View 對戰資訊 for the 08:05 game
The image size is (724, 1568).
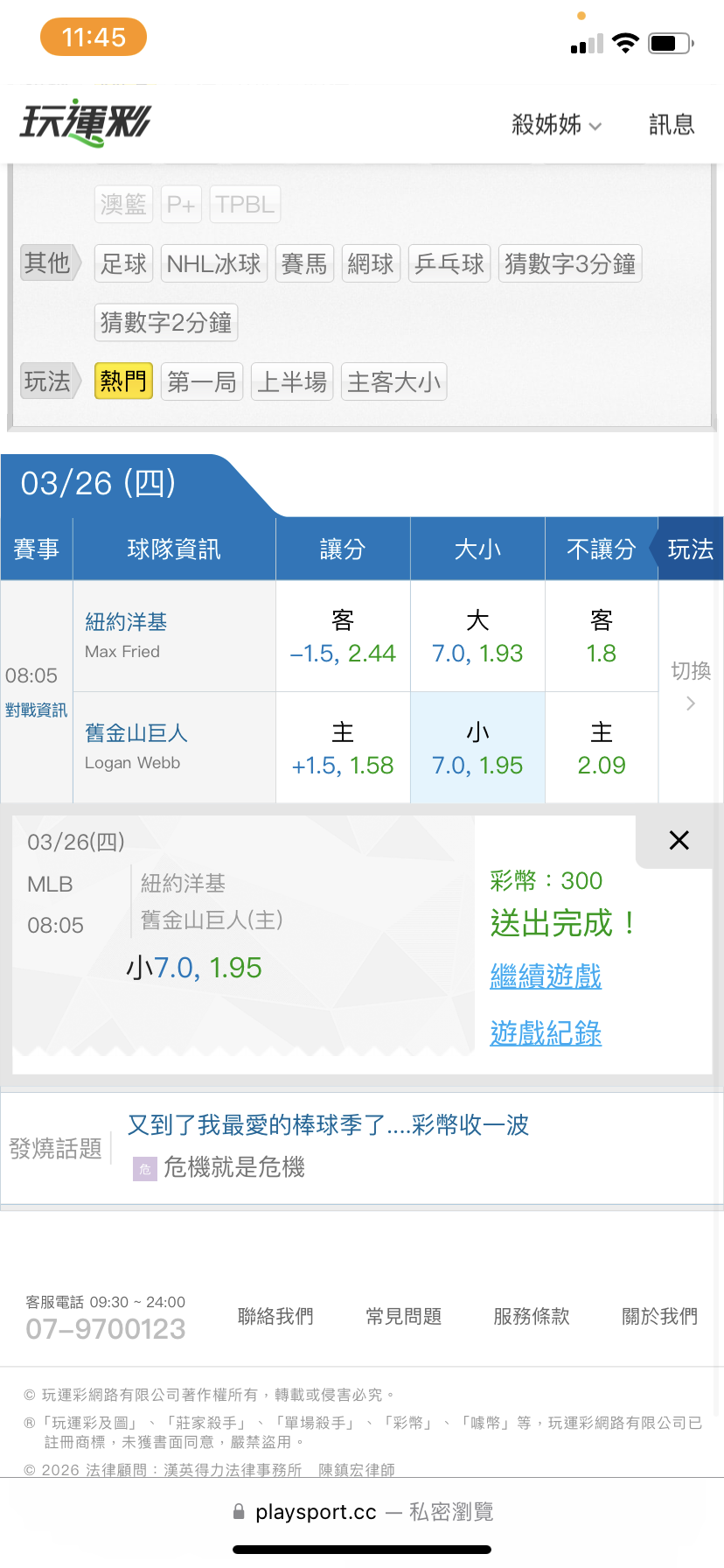[x=36, y=710]
